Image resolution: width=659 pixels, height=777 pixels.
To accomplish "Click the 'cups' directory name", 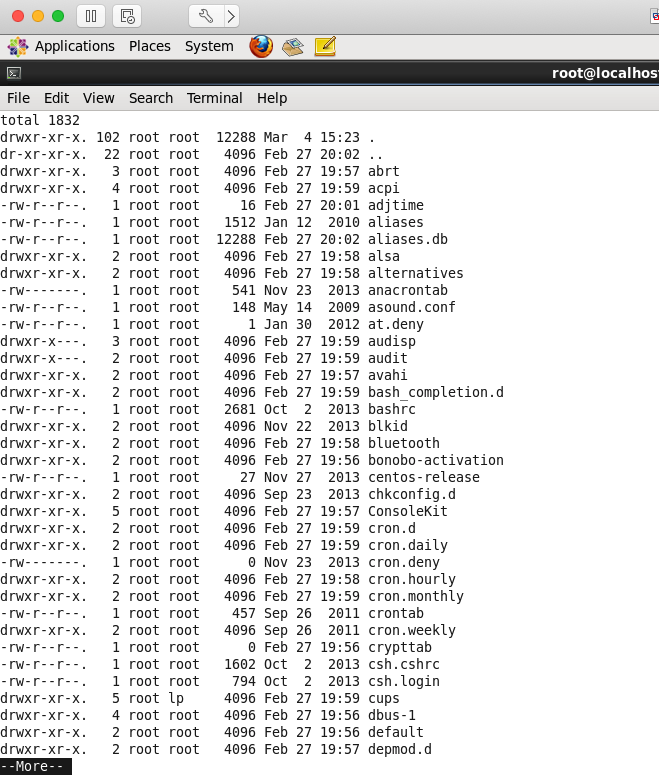I will pyautogui.click(x=384, y=699).
